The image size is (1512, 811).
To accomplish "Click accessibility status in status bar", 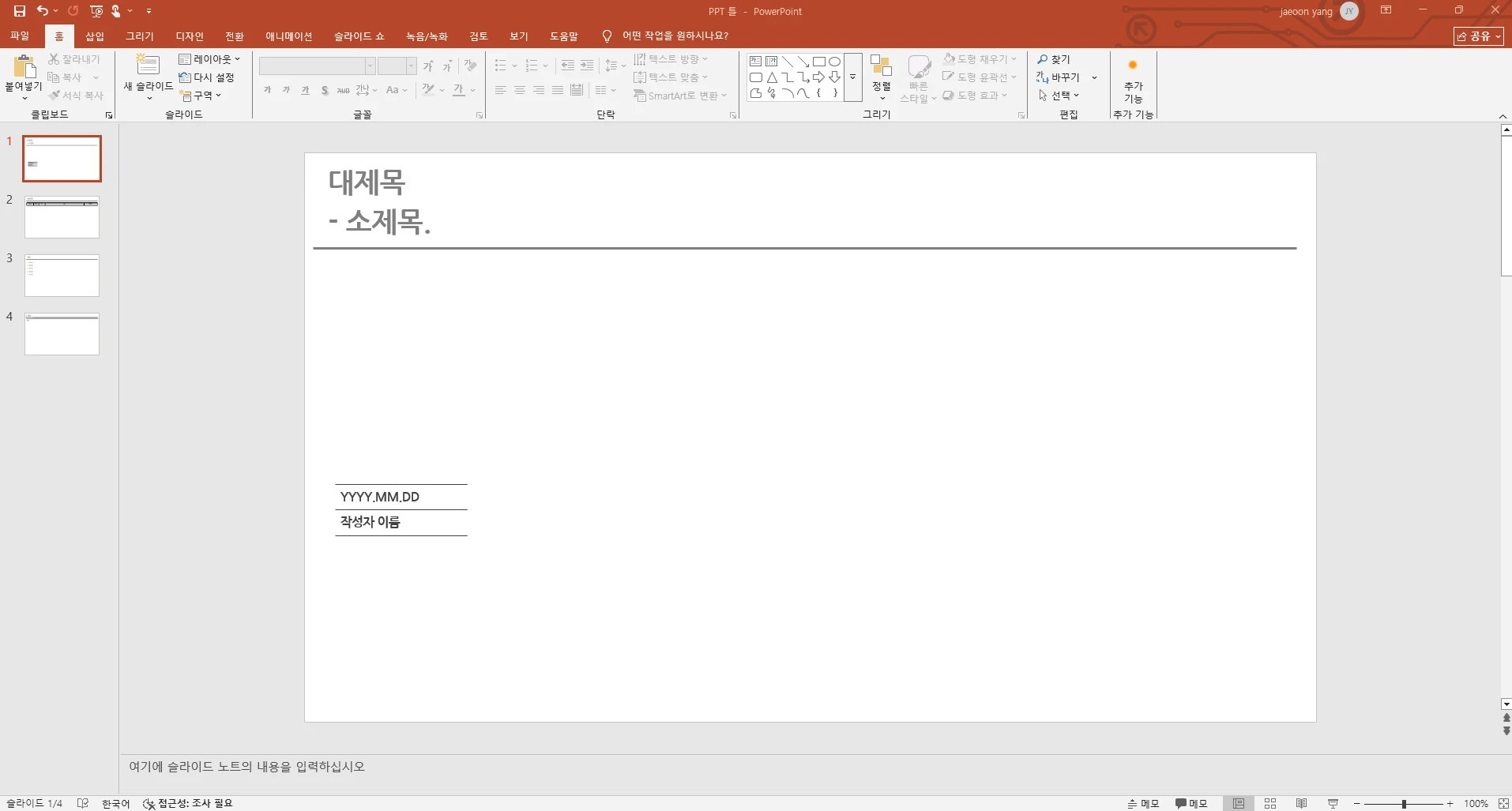I will coord(188,803).
